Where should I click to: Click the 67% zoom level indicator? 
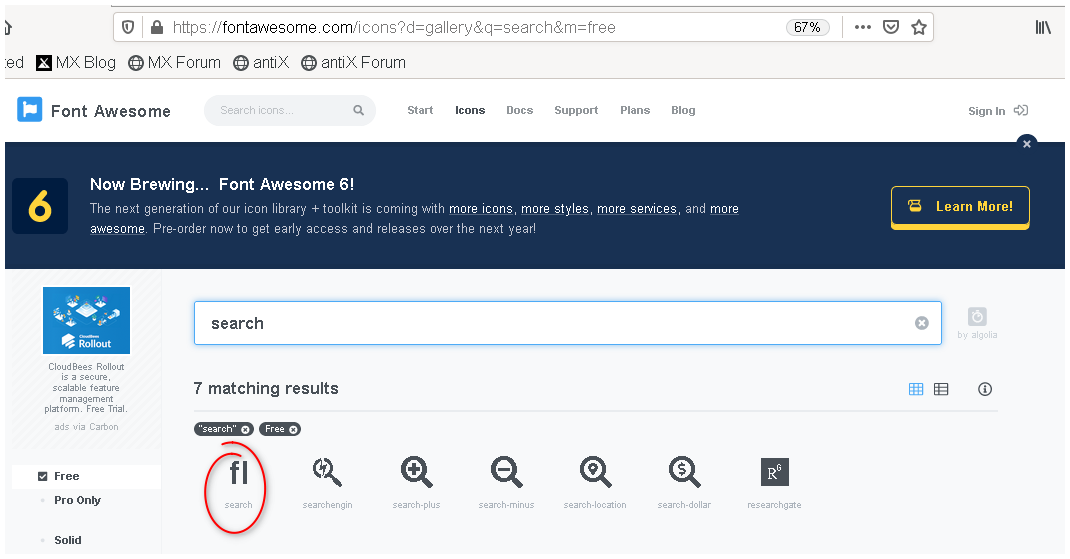pyautogui.click(x=807, y=27)
